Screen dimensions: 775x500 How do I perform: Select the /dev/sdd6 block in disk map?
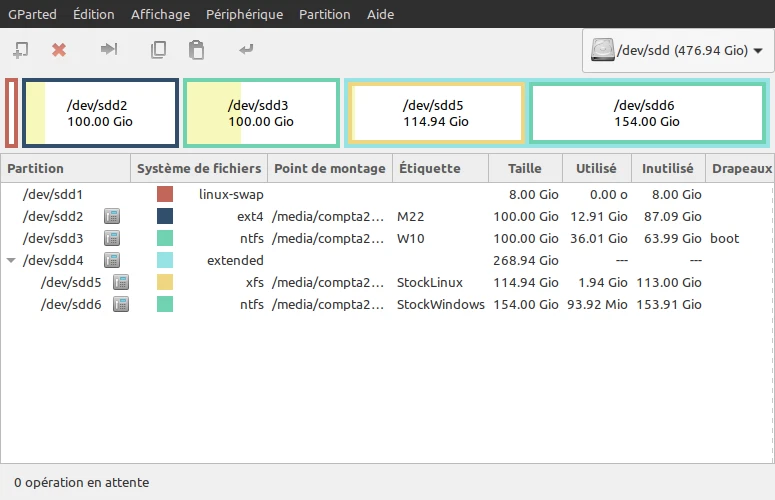pyautogui.click(x=647, y=113)
